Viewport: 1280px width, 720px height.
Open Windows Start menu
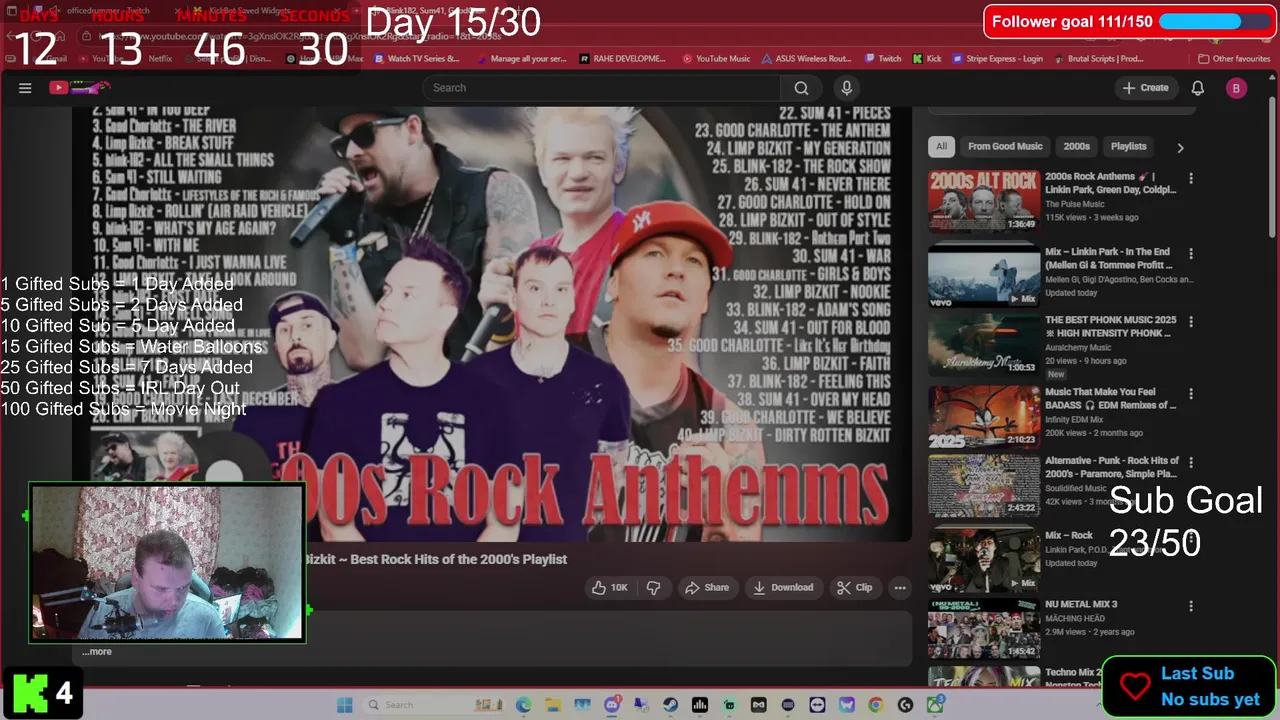click(x=344, y=705)
